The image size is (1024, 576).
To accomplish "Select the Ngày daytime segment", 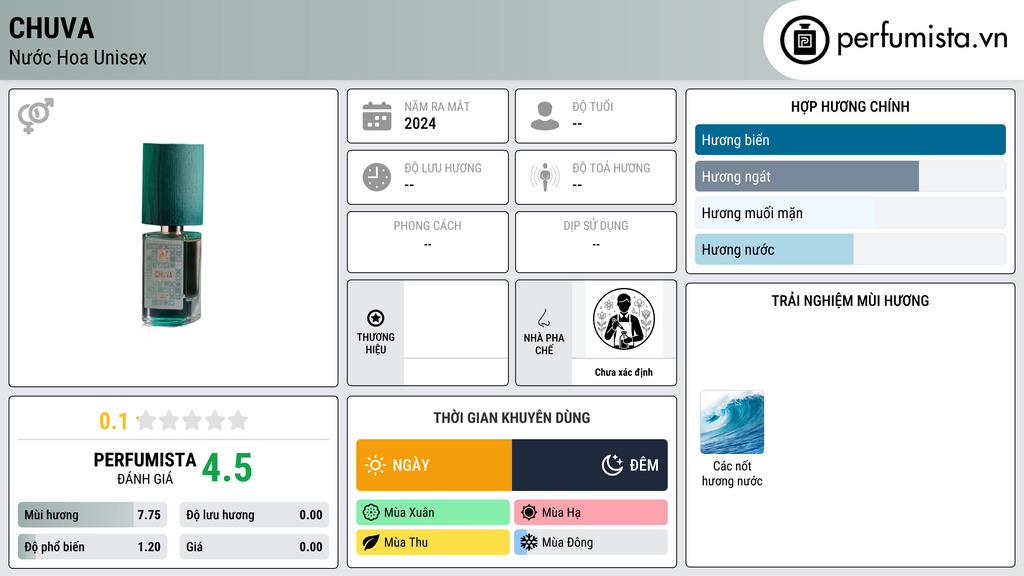I will coord(434,465).
